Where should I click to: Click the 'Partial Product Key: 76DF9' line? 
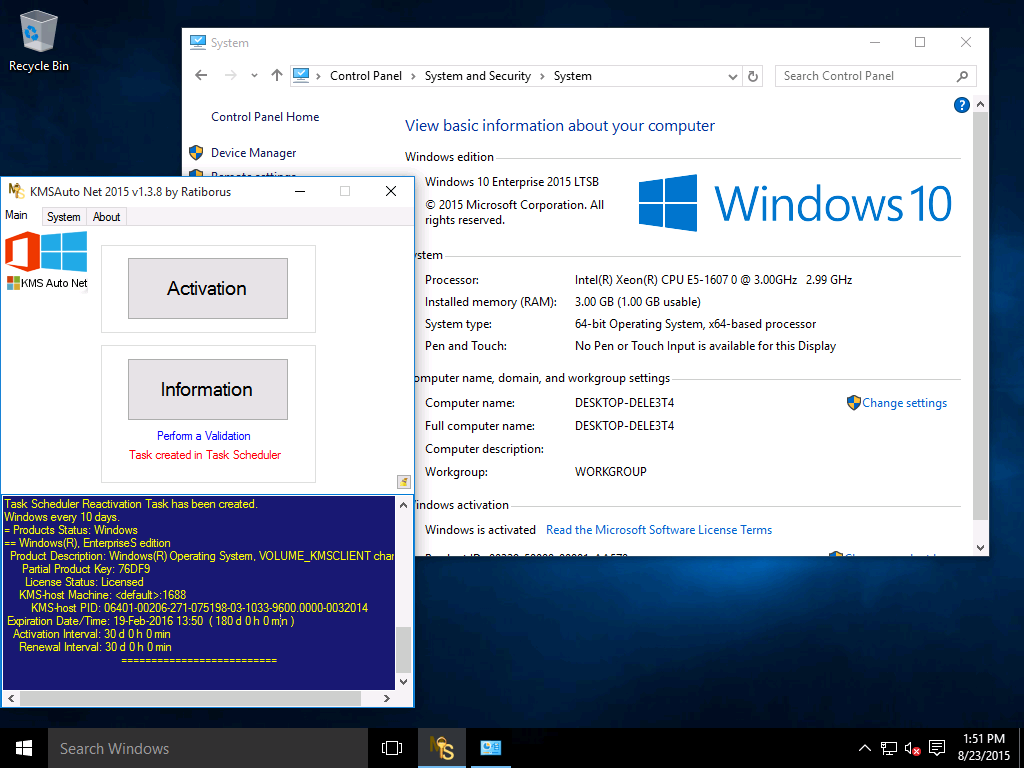coord(86,569)
